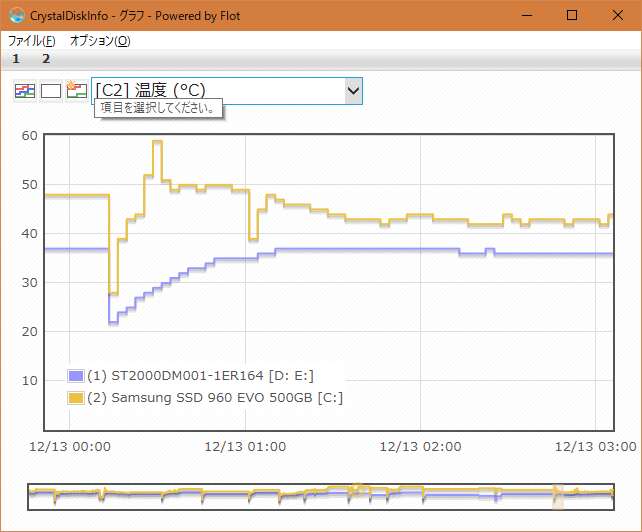Open the オプション(O) menu

[100, 41]
